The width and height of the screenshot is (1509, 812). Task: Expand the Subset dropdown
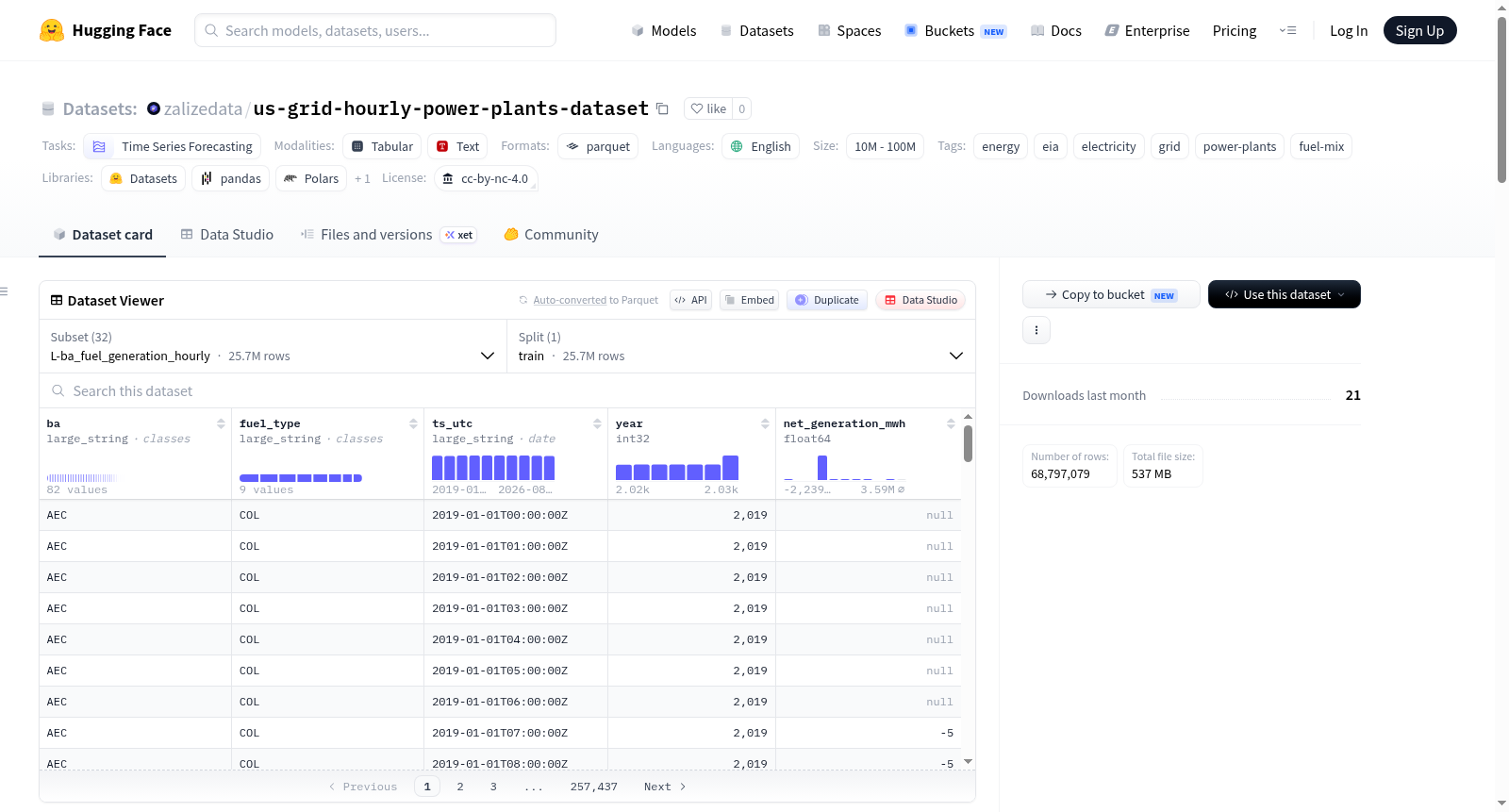273,346
